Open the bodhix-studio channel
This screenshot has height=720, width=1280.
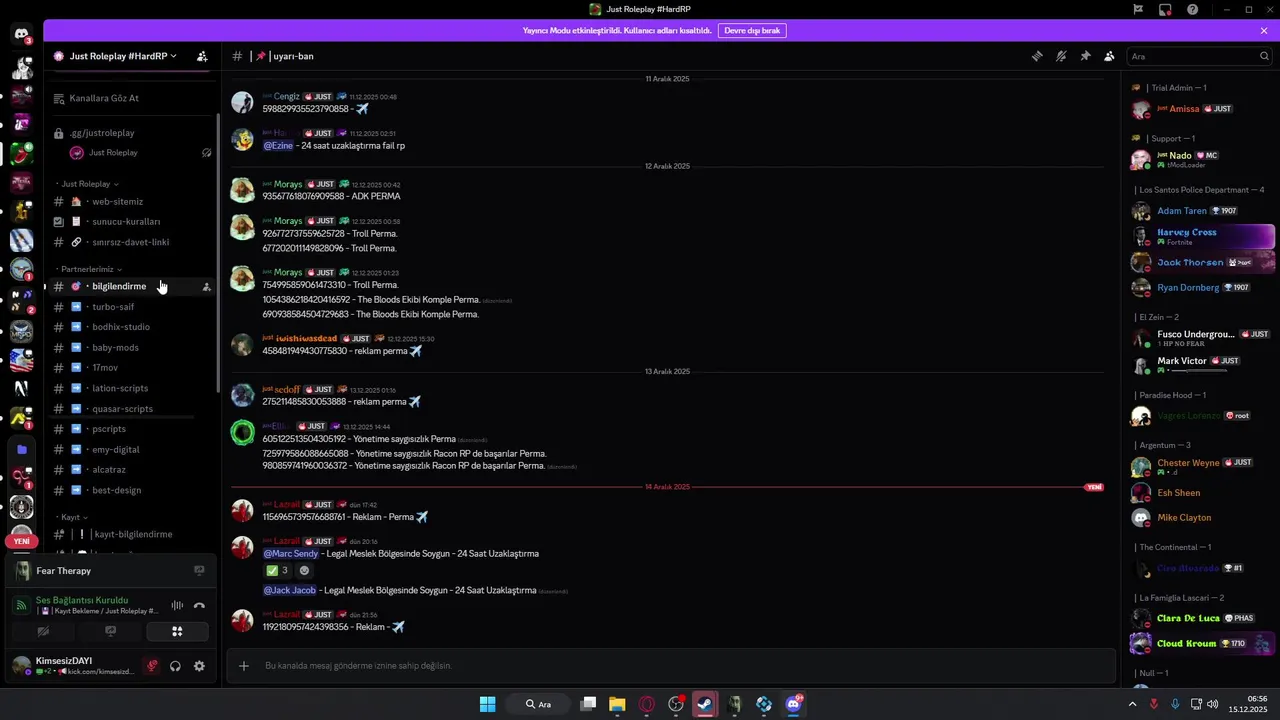coord(130,327)
